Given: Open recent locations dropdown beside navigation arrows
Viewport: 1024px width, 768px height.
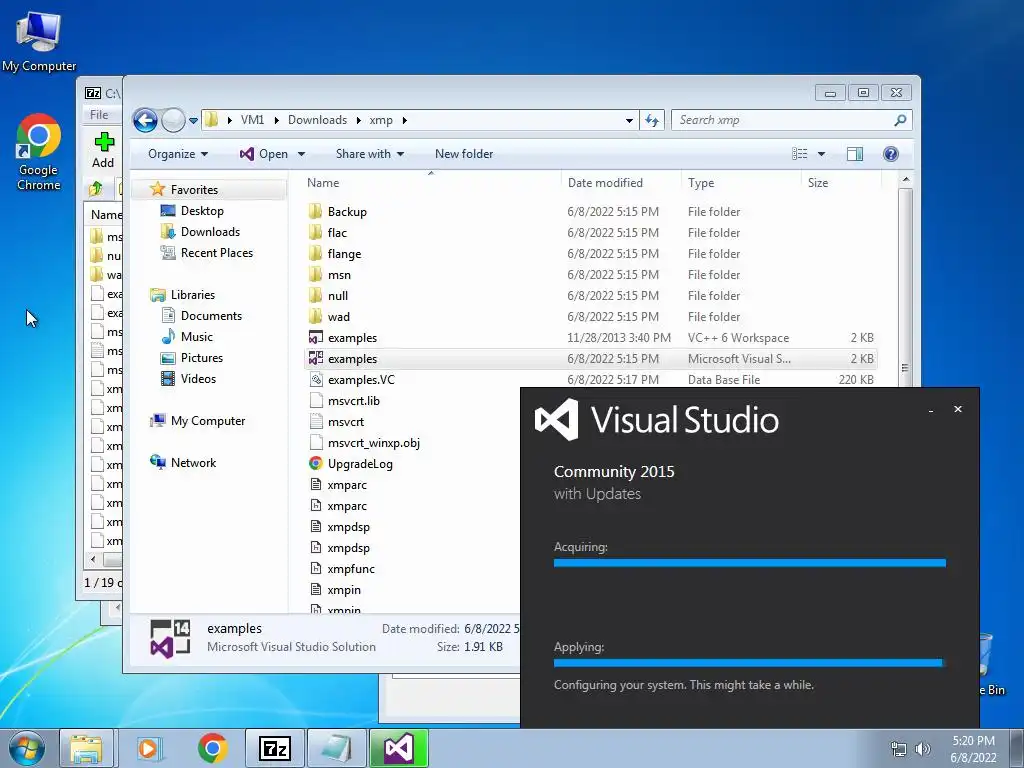Looking at the screenshot, I should [x=193, y=121].
